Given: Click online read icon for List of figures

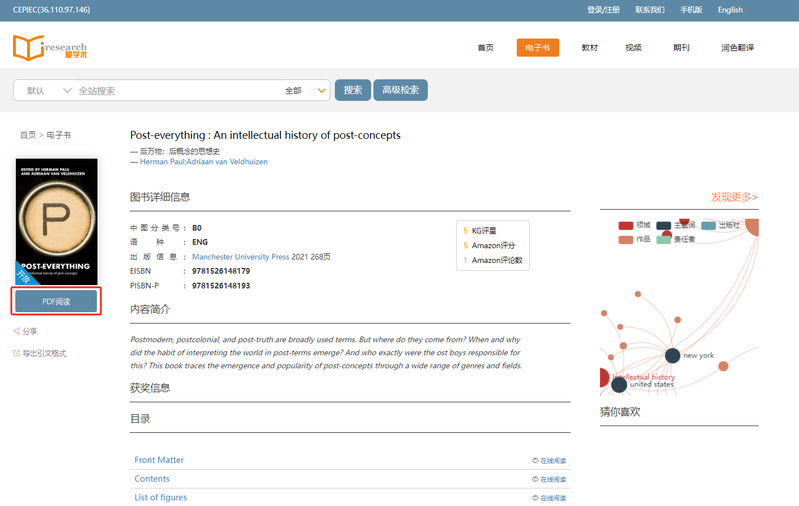Looking at the screenshot, I should tap(535, 498).
